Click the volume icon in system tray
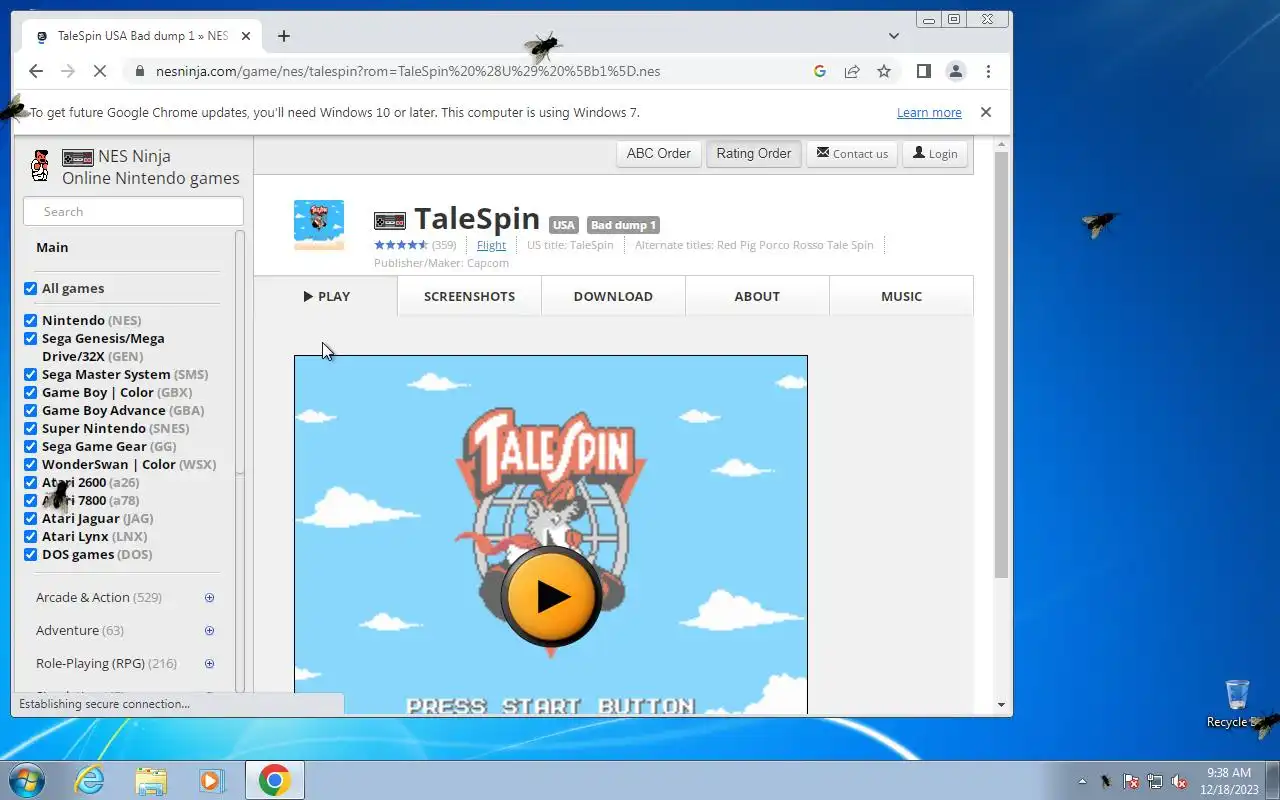 (x=1179, y=781)
